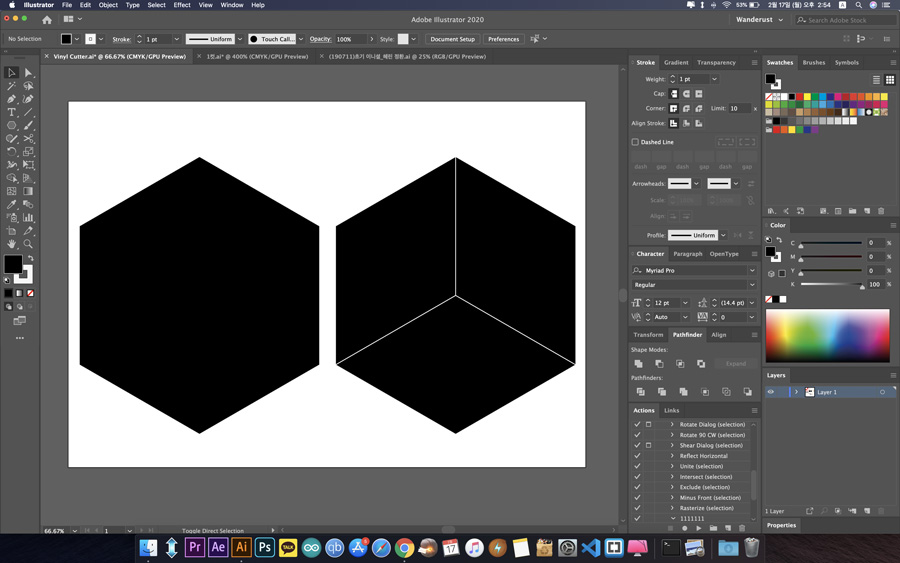Select the Type tool
The image size is (900, 563).
coord(12,112)
